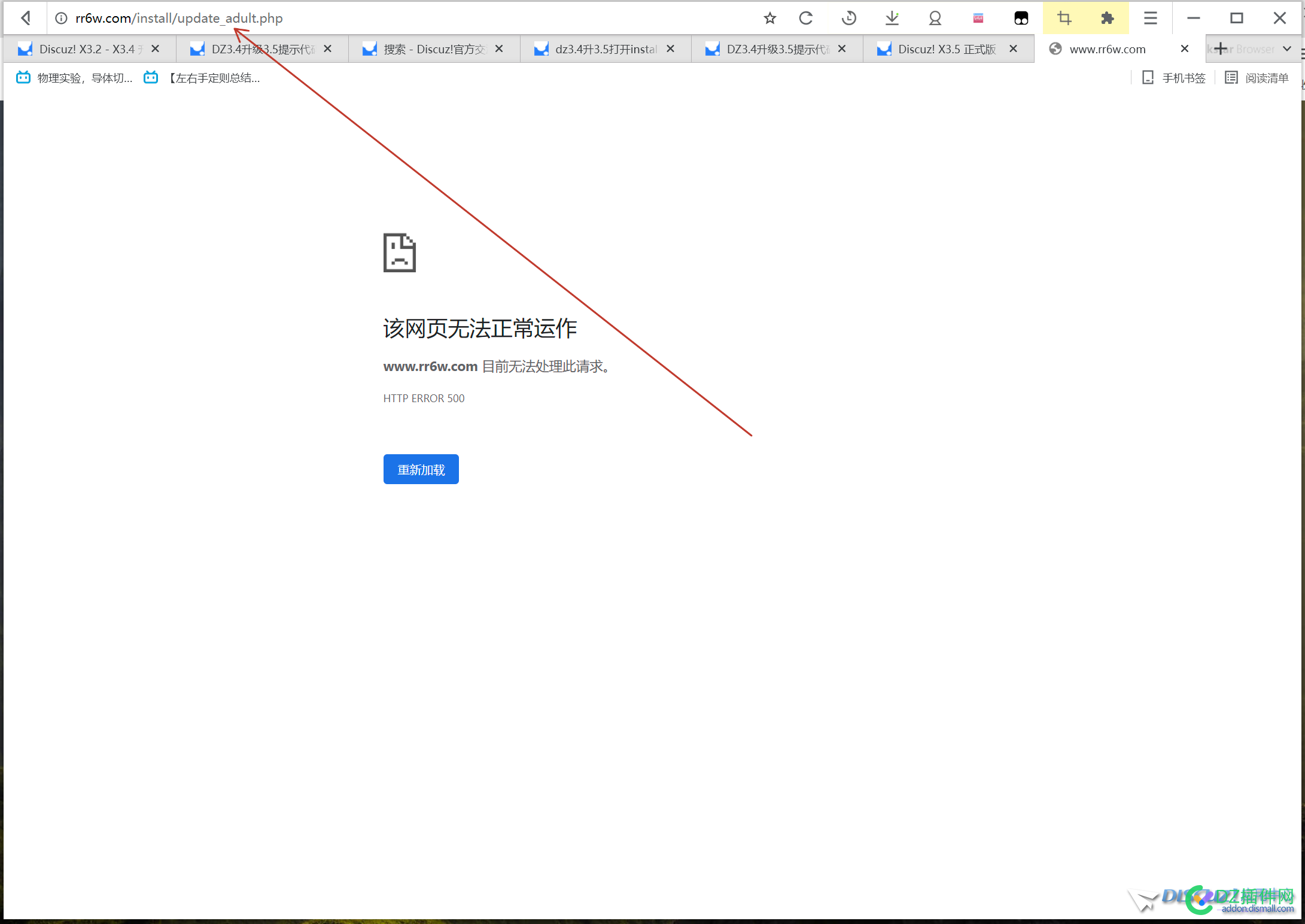Switch to dz3.4升3.5打开install tab
The height and width of the screenshot is (924, 1305).
click(x=606, y=49)
